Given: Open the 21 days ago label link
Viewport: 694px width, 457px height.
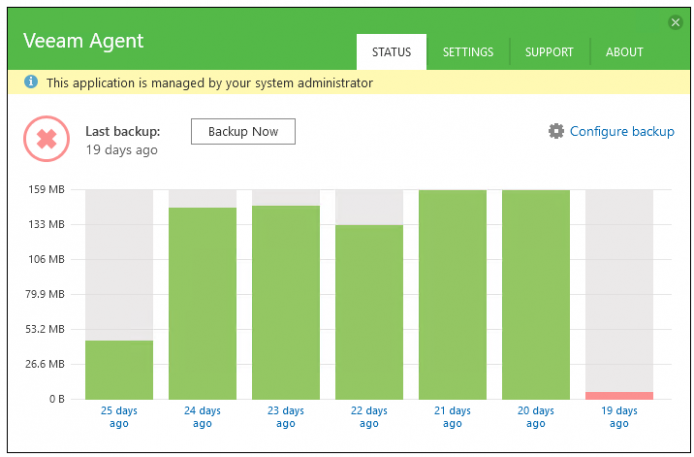Looking at the screenshot, I should 452,417.
